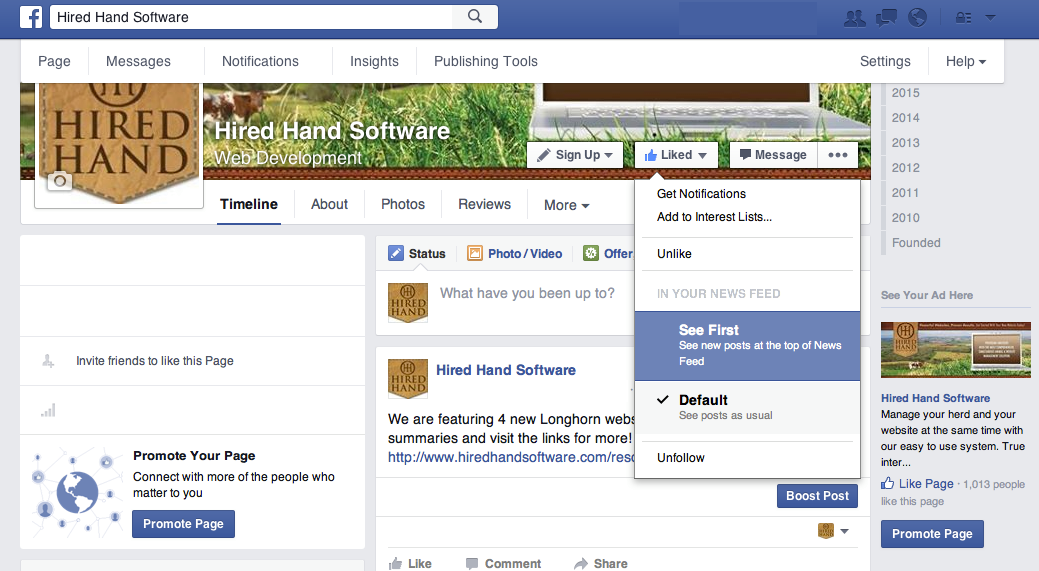Click the Promote Your Page globe graphic

77,491
